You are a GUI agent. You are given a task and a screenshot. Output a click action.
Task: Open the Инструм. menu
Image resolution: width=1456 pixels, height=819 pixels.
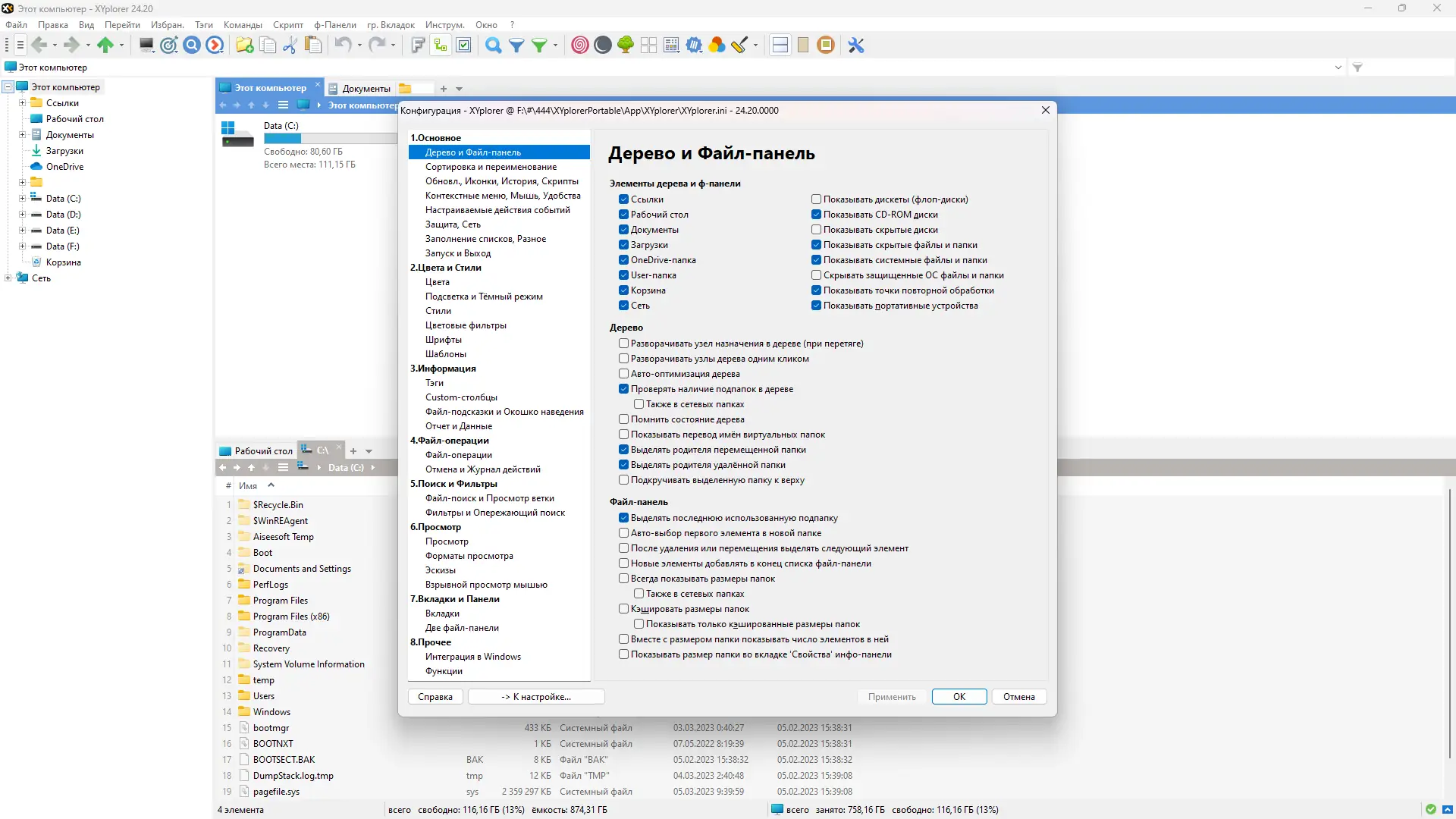tap(444, 25)
